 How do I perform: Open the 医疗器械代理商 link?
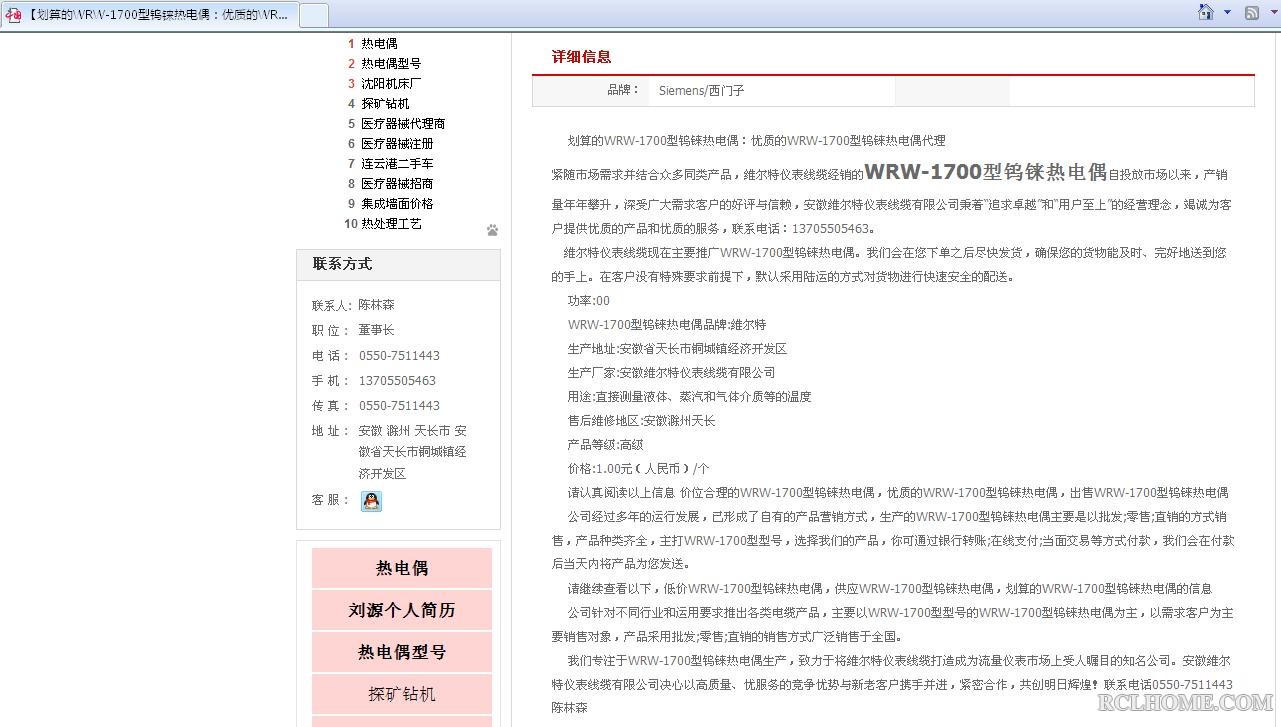pyautogui.click(x=403, y=124)
